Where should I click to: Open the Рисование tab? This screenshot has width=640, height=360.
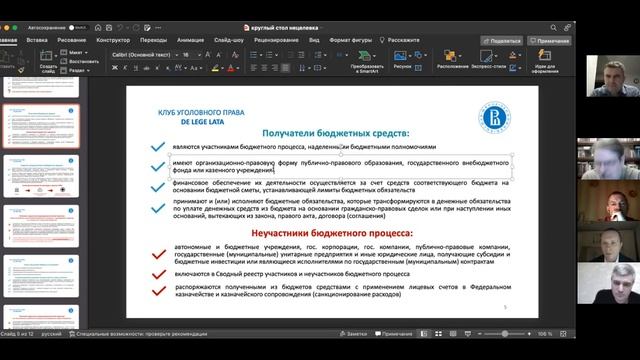pyautogui.click(x=71, y=40)
